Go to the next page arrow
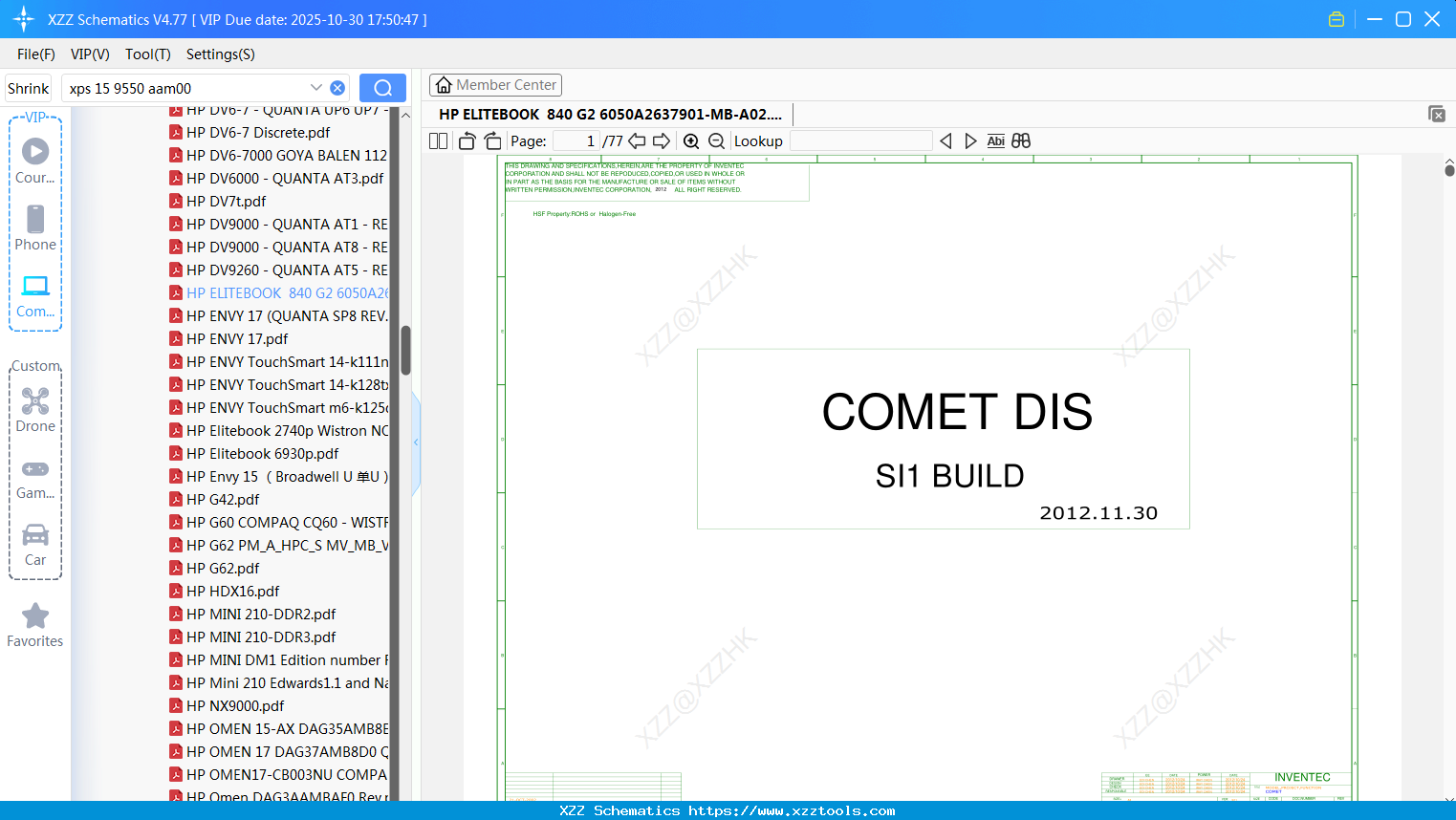 point(662,141)
